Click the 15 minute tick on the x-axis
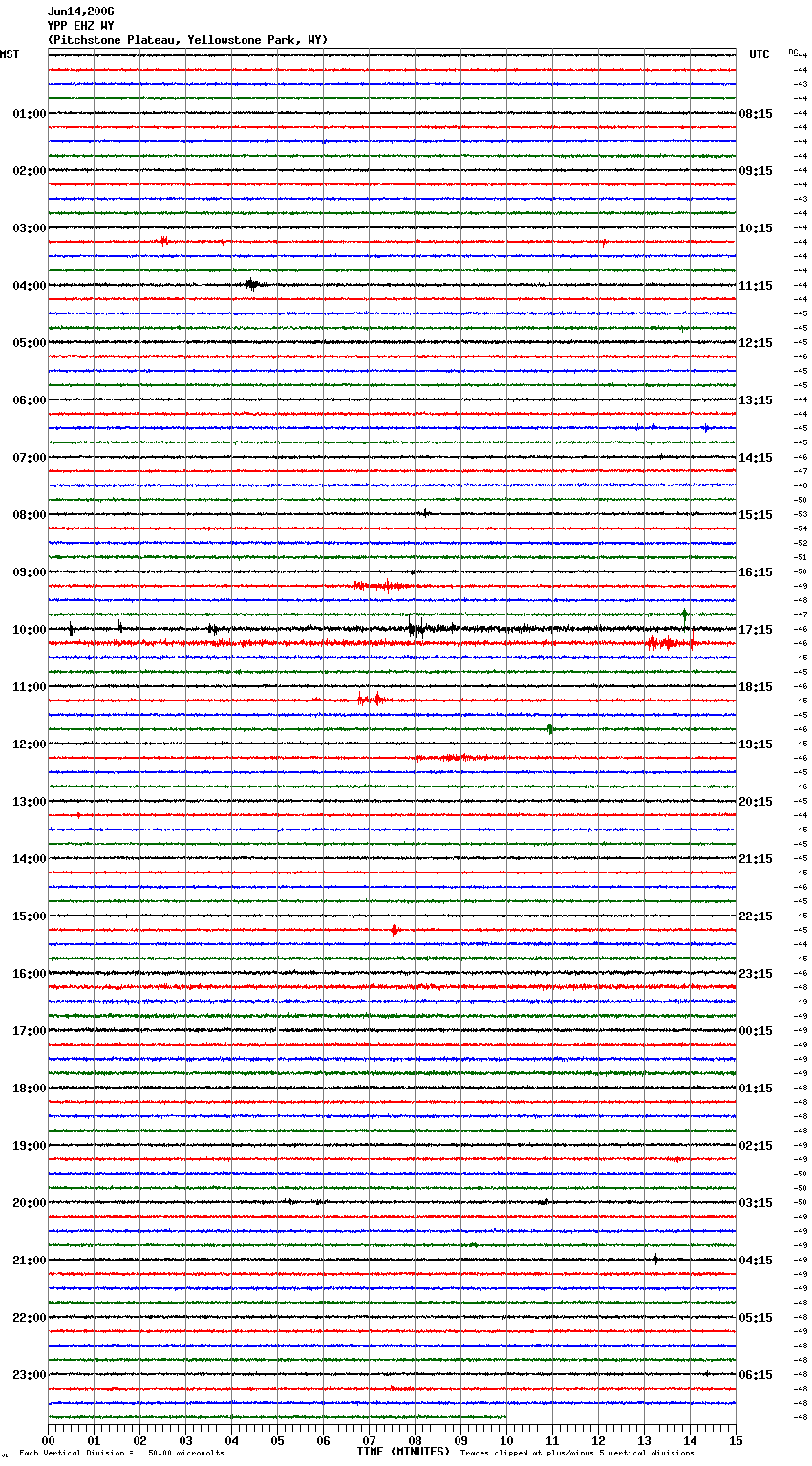812x1466 pixels. coord(736,1440)
